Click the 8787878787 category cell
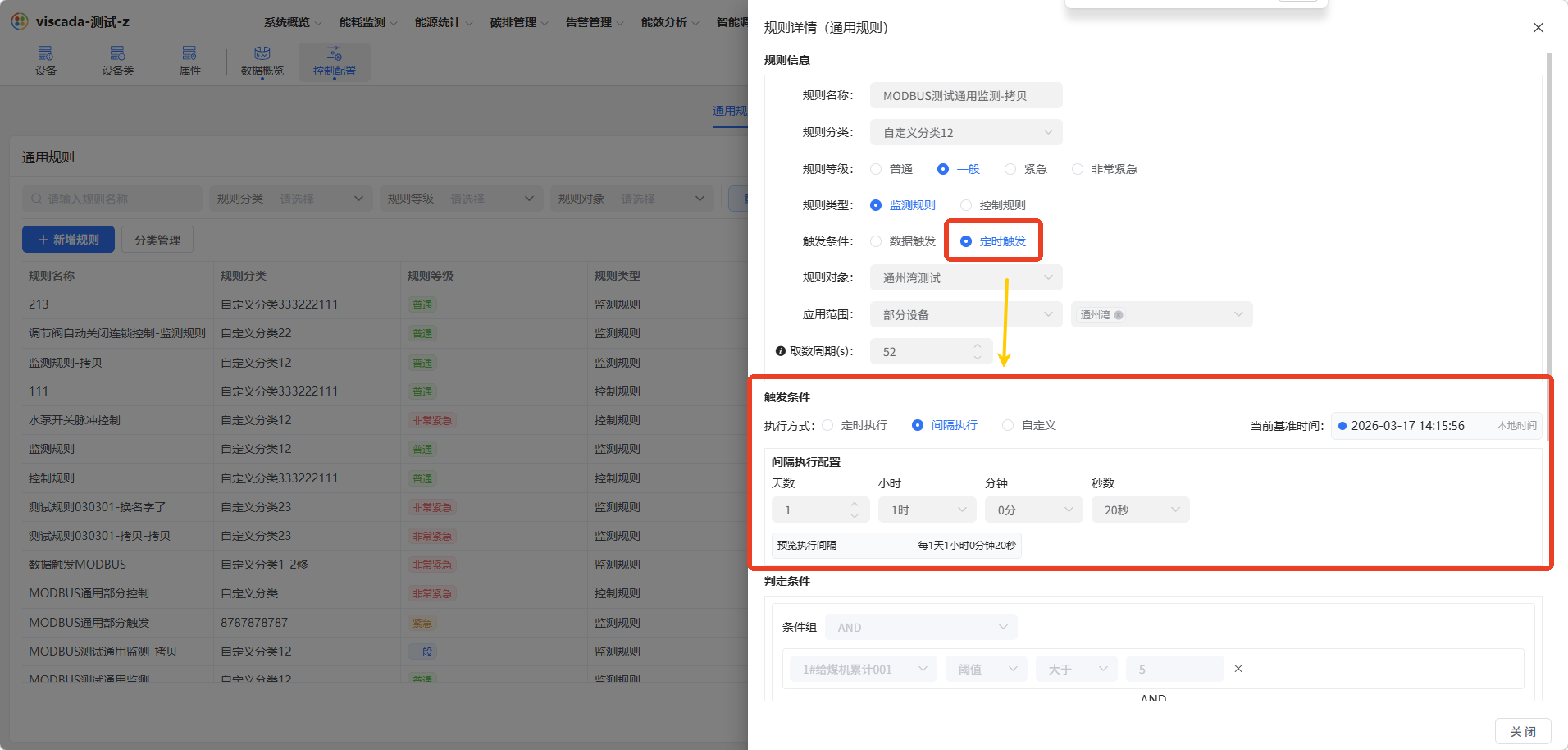This screenshot has width=1568, height=750. click(x=254, y=622)
